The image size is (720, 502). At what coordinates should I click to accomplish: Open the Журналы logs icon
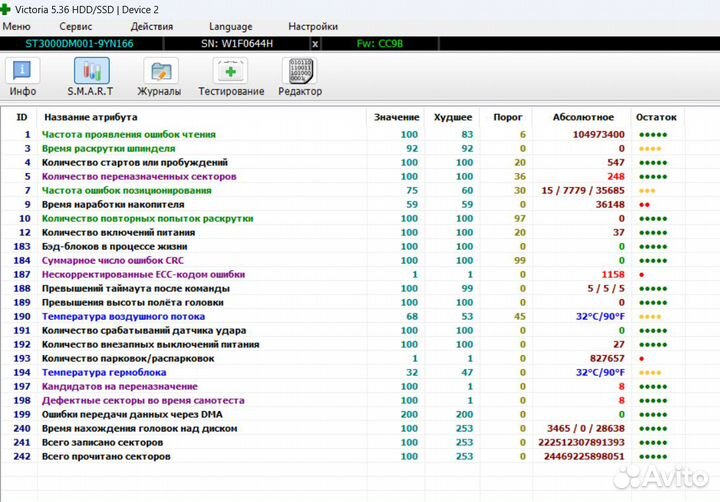(159, 76)
